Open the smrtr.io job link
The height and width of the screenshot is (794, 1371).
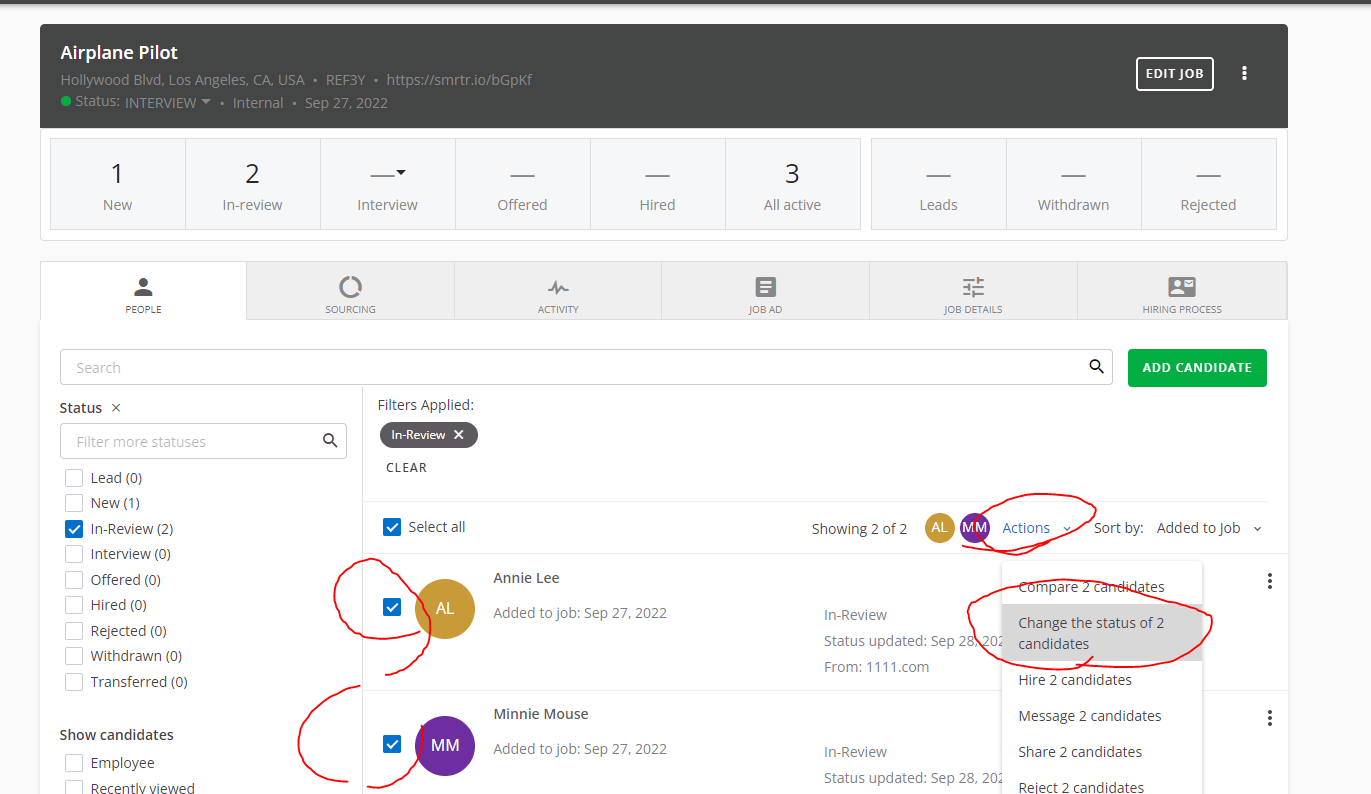(x=459, y=80)
